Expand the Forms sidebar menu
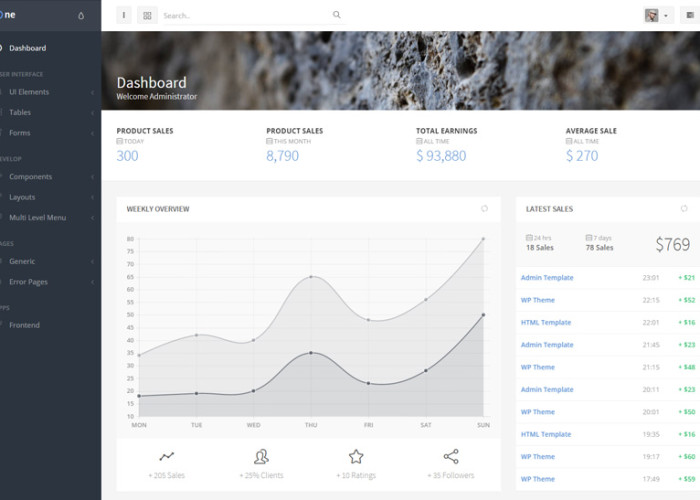This screenshot has height=500, width=700. [48, 133]
